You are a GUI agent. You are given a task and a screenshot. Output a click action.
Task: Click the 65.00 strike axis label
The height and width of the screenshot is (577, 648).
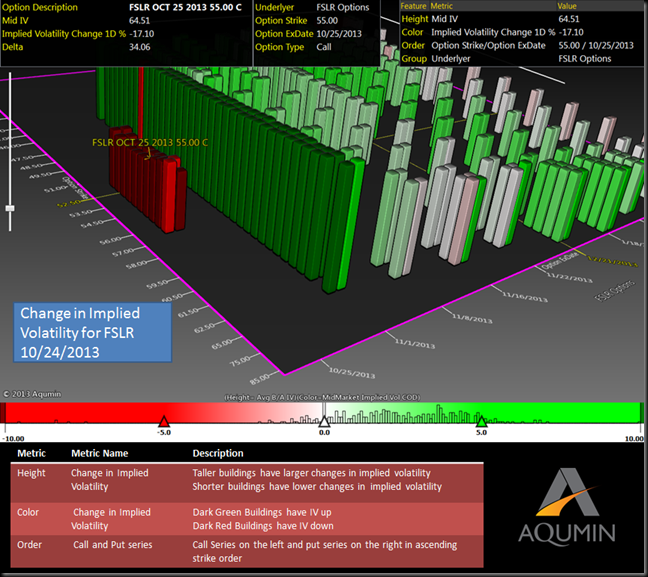click(222, 343)
